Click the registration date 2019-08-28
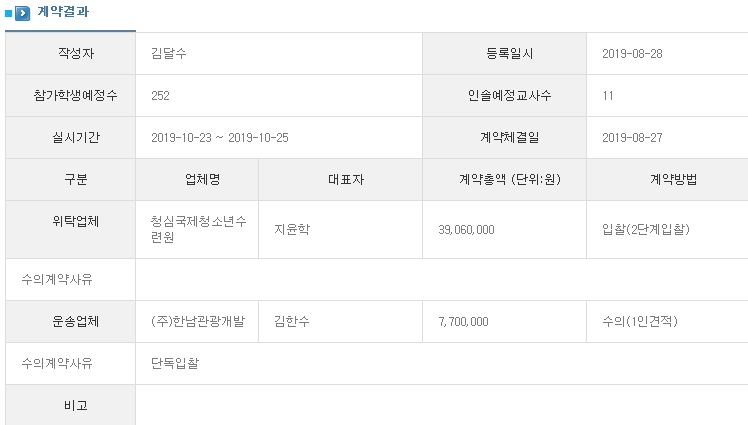The width and height of the screenshot is (748, 425). tap(632, 54)
